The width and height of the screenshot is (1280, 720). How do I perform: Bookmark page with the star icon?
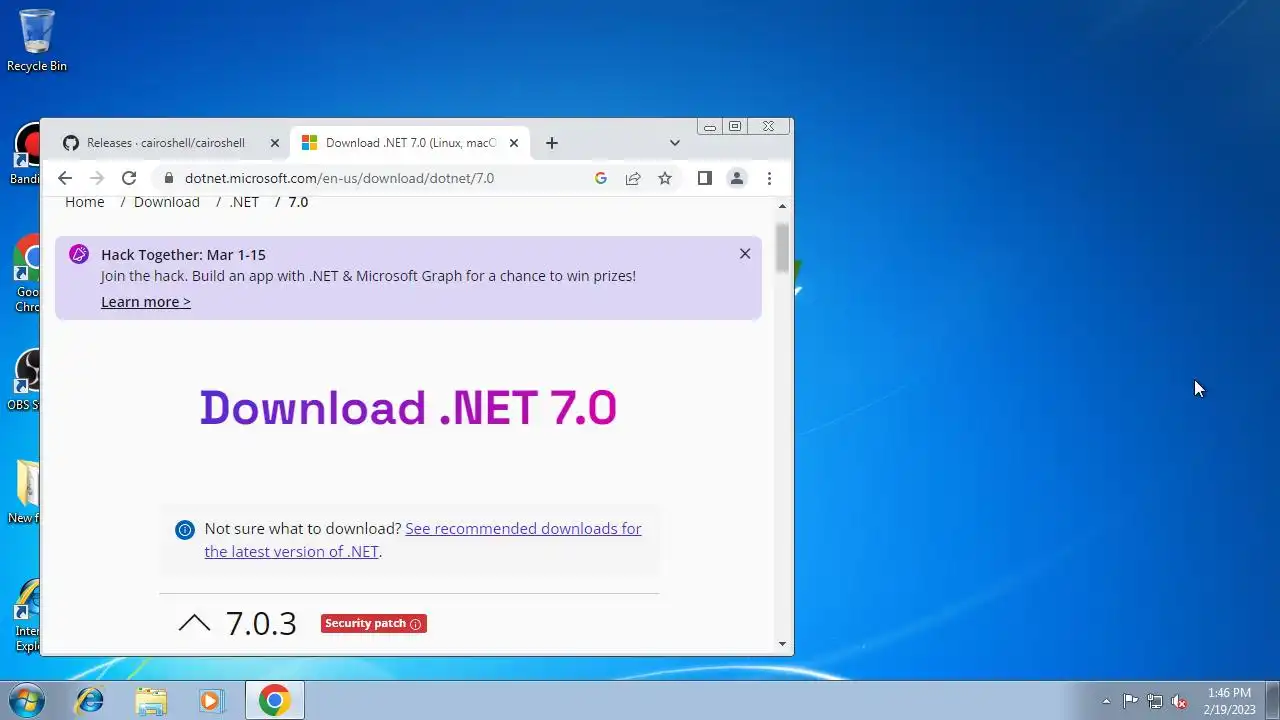pos(665,178)
